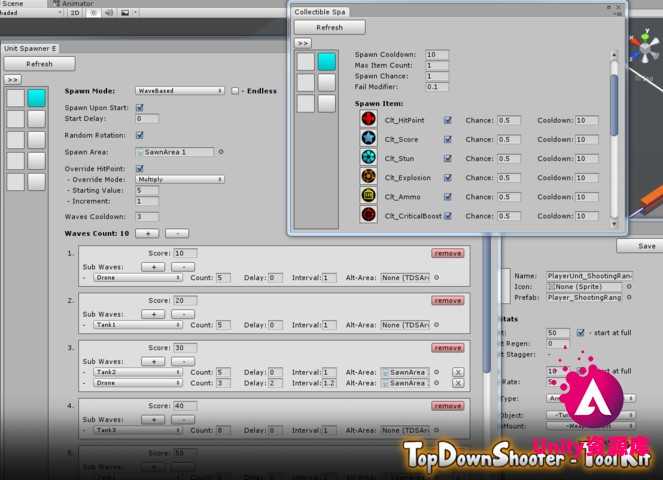This screenshot has width=663, height=480.
Task: Click the Clt_CriticalBoost item icon
Action: [368, 214]
